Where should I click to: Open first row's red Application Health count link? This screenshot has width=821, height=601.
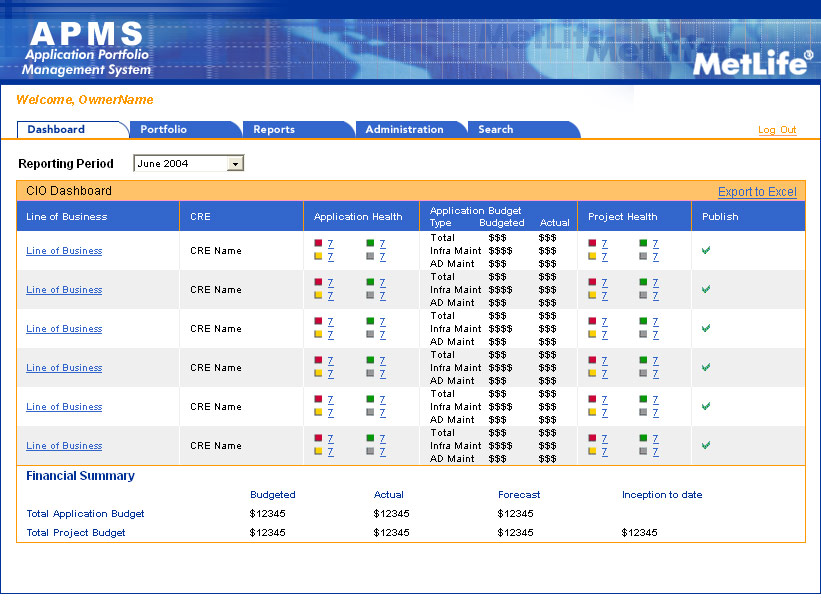click(x=330, y=243)
